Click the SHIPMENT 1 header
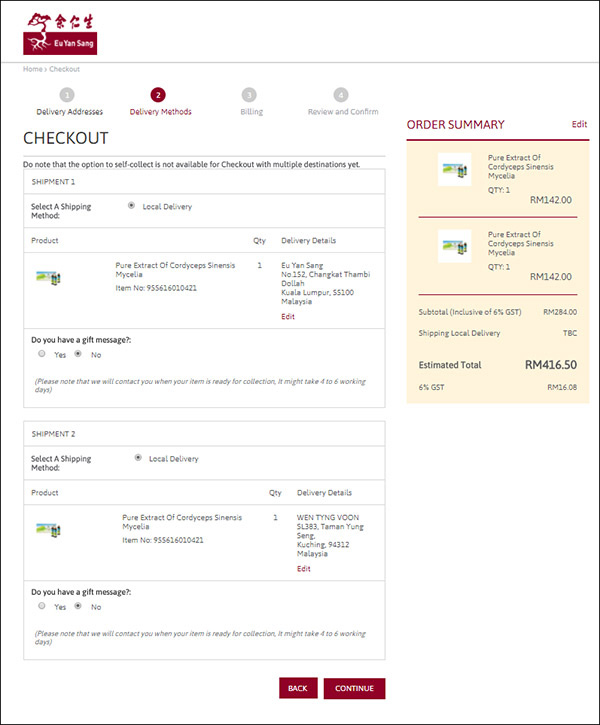The height and width of the screenshot is (725, 600). pos(53,182)
